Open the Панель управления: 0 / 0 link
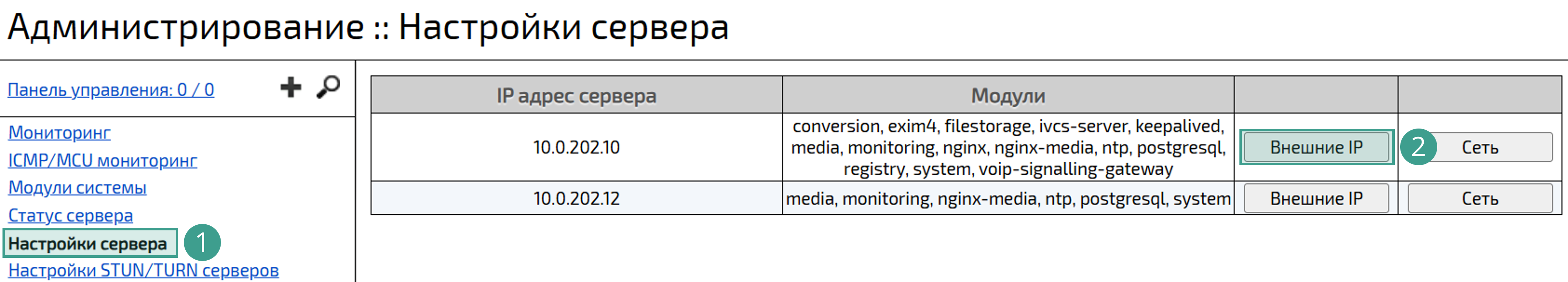The height and width of the screenshot is (282, 1568). [111, 90]
